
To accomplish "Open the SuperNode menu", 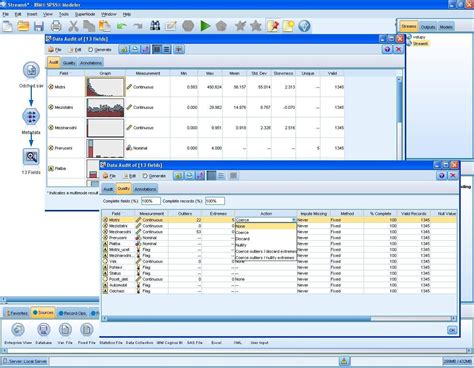I will point(85,14).
